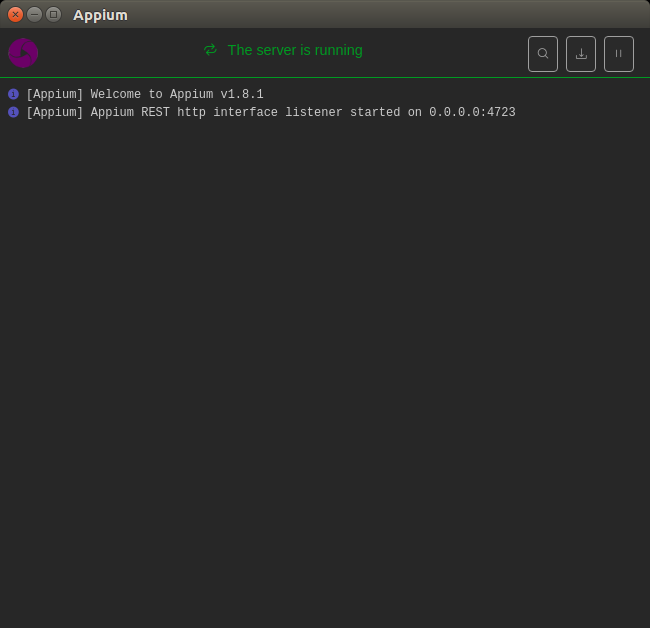Open the Inspector session with magnifier icon

pyautogui.click(x=543, y=54)
